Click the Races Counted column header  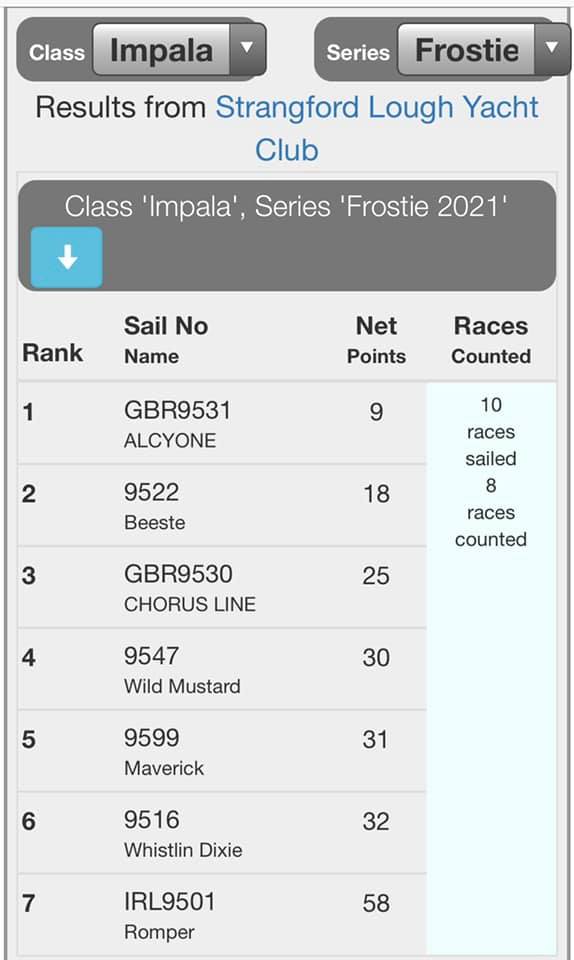pos(491,340)
